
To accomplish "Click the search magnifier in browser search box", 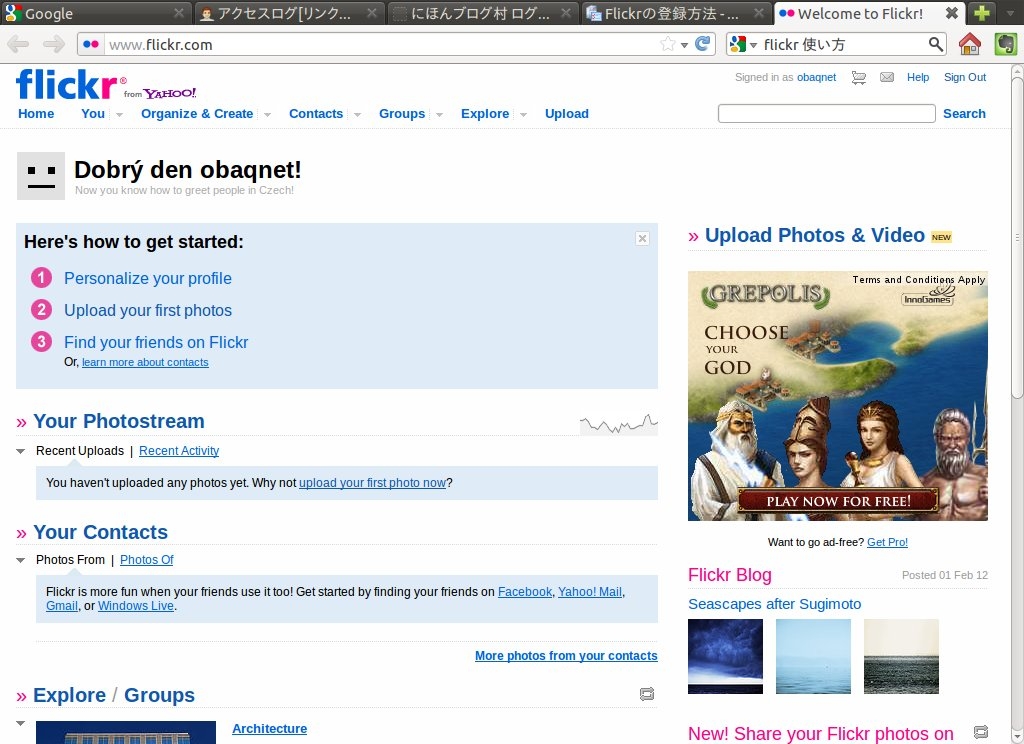I will click(x=936, y=44).
